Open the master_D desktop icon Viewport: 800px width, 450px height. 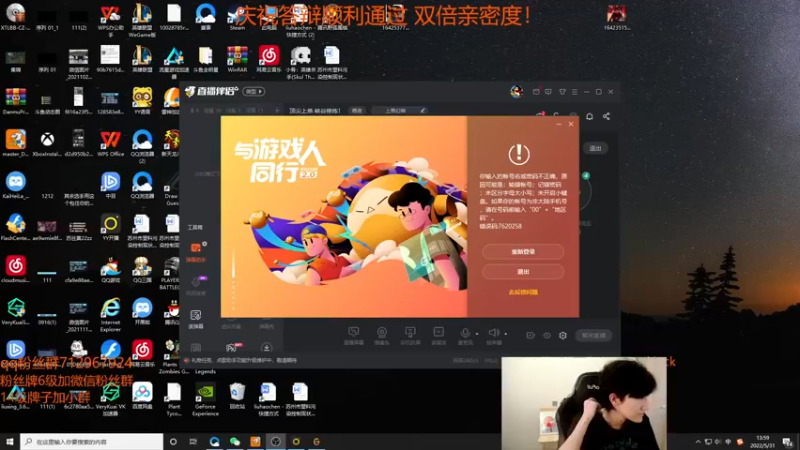point(15,143)
